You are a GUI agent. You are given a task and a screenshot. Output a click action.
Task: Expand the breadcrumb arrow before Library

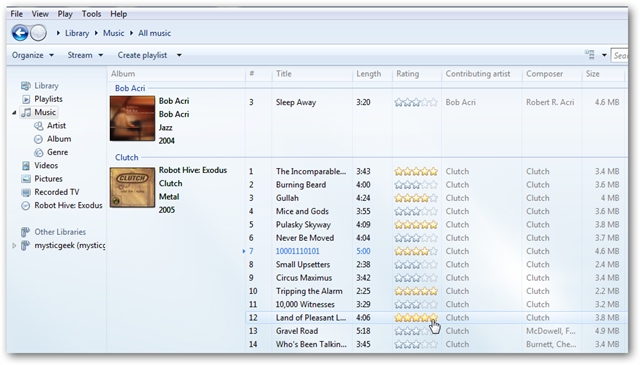(x=58, y=33)
